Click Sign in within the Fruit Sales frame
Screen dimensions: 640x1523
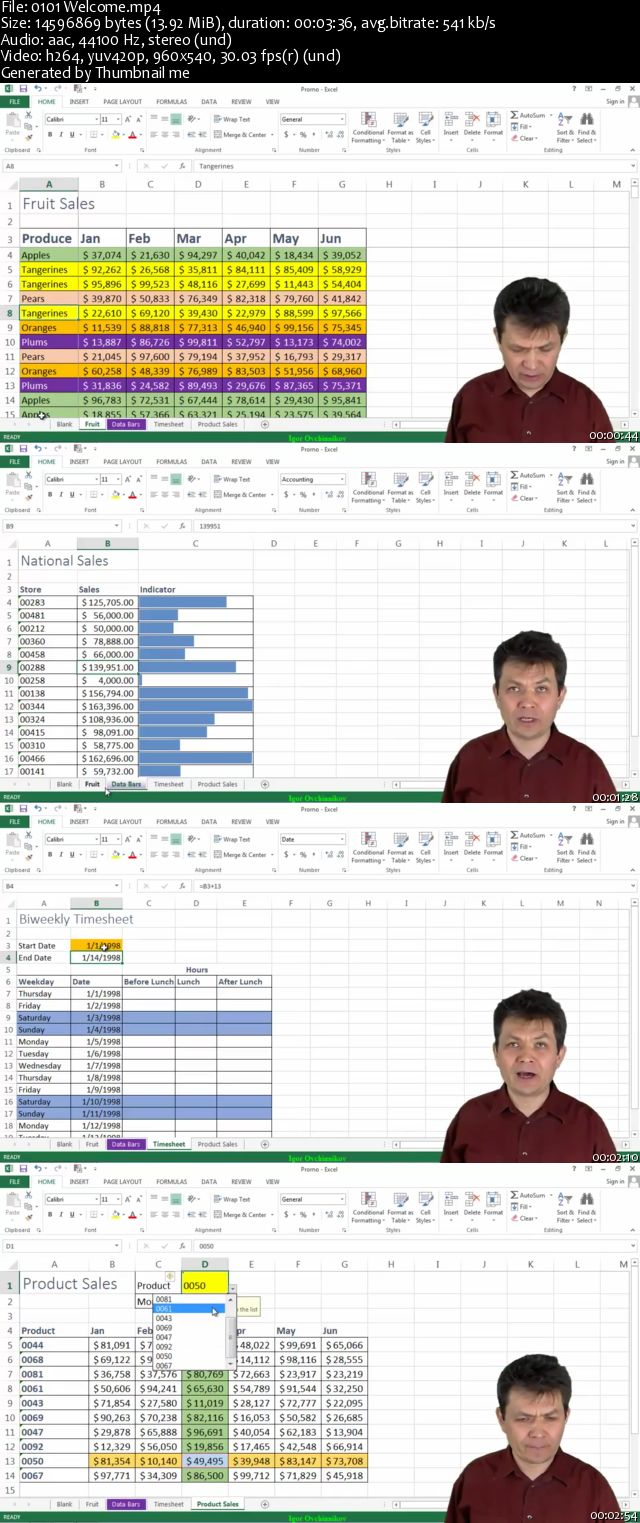615,101
